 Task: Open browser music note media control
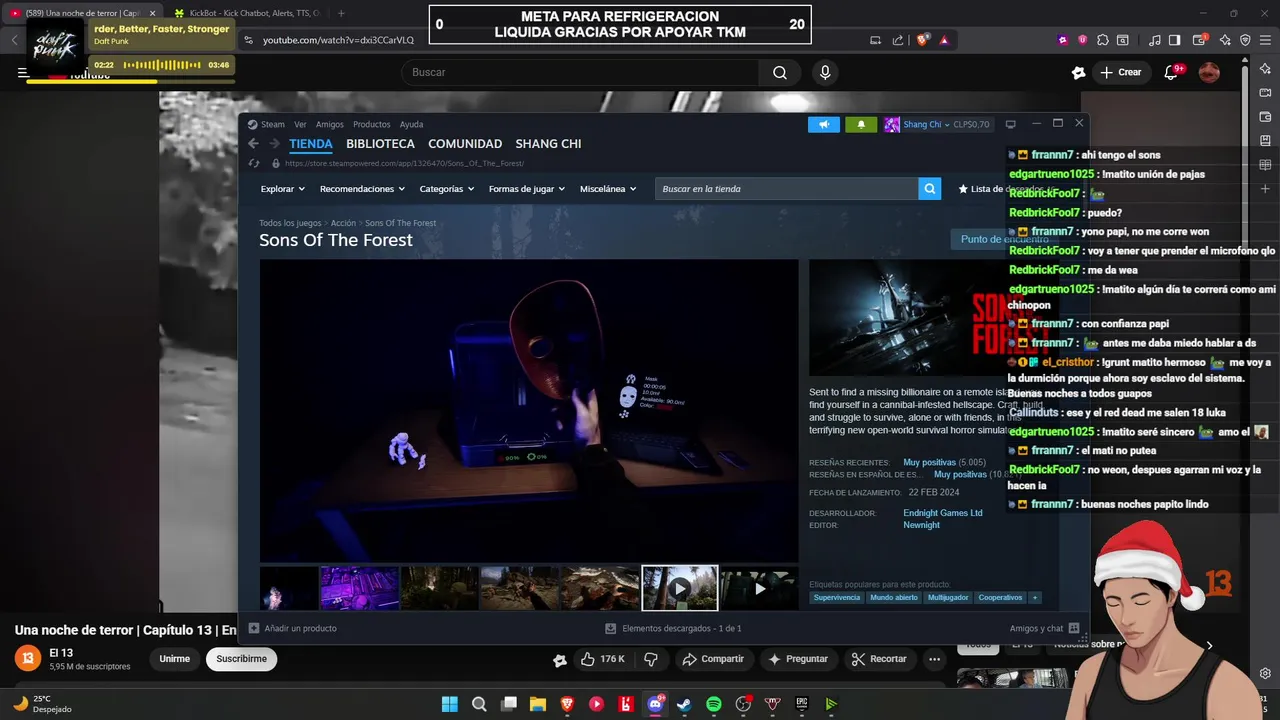[1155, 40]
